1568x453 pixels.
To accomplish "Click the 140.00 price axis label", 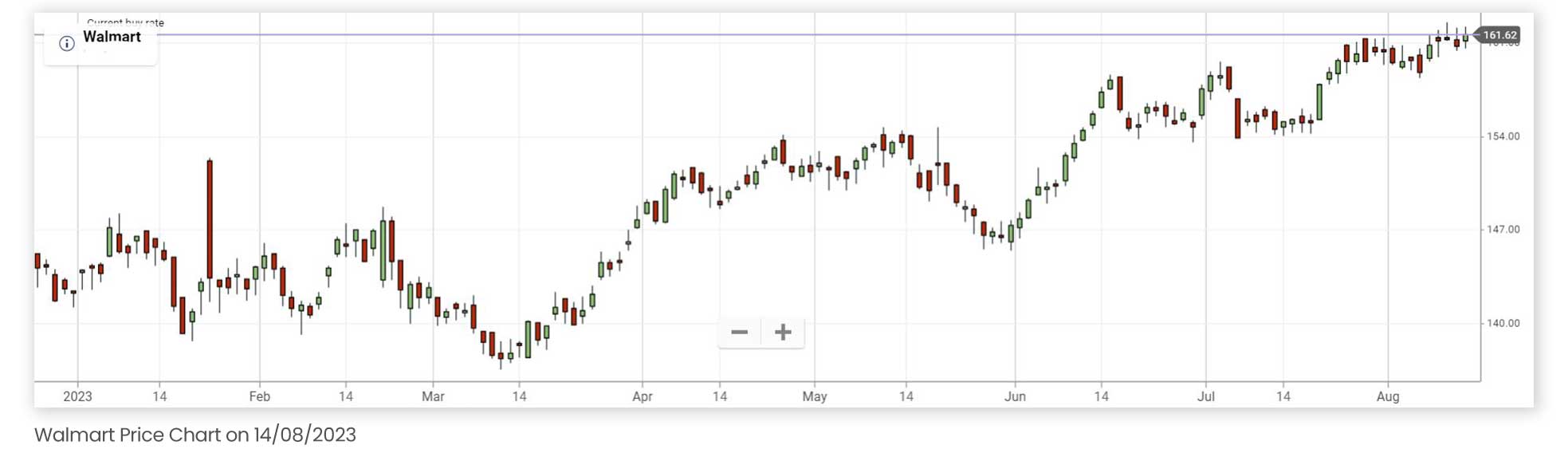I will tap(1503, 323).
